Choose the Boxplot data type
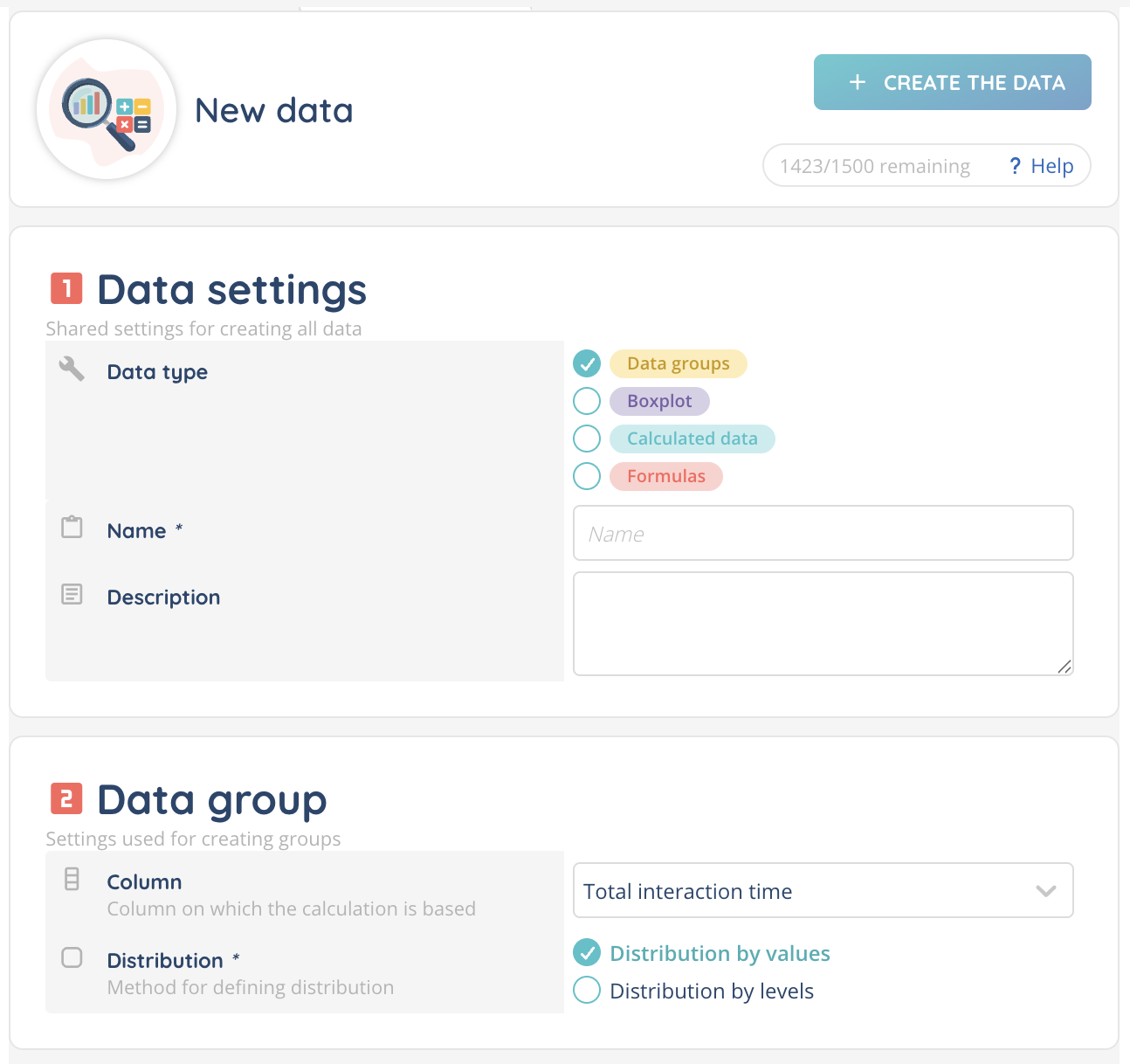The width and height of the screenshot is (1130, 1064). tap(587, 401)
